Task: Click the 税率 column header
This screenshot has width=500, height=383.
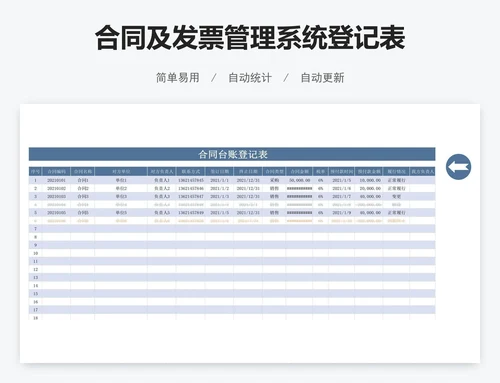Action: (321, 172)
